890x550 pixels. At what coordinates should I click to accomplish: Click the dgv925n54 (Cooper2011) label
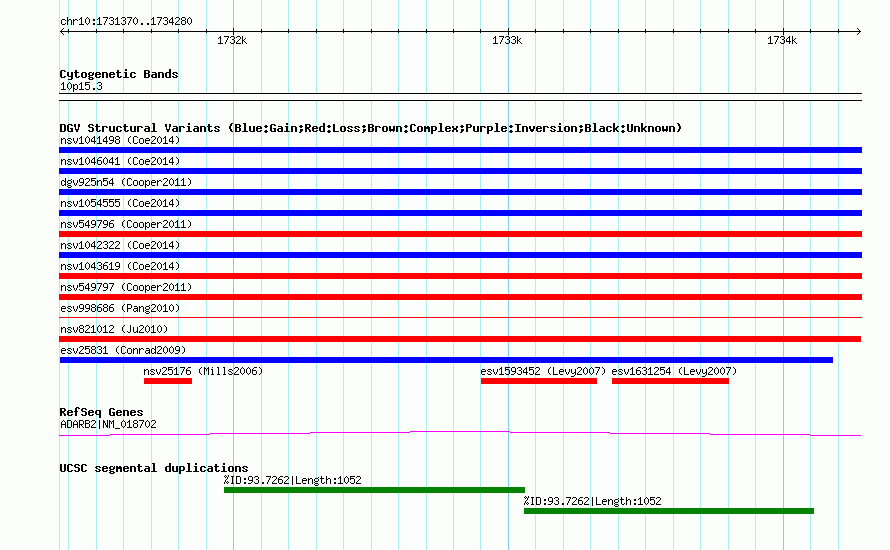coord(126,182)
